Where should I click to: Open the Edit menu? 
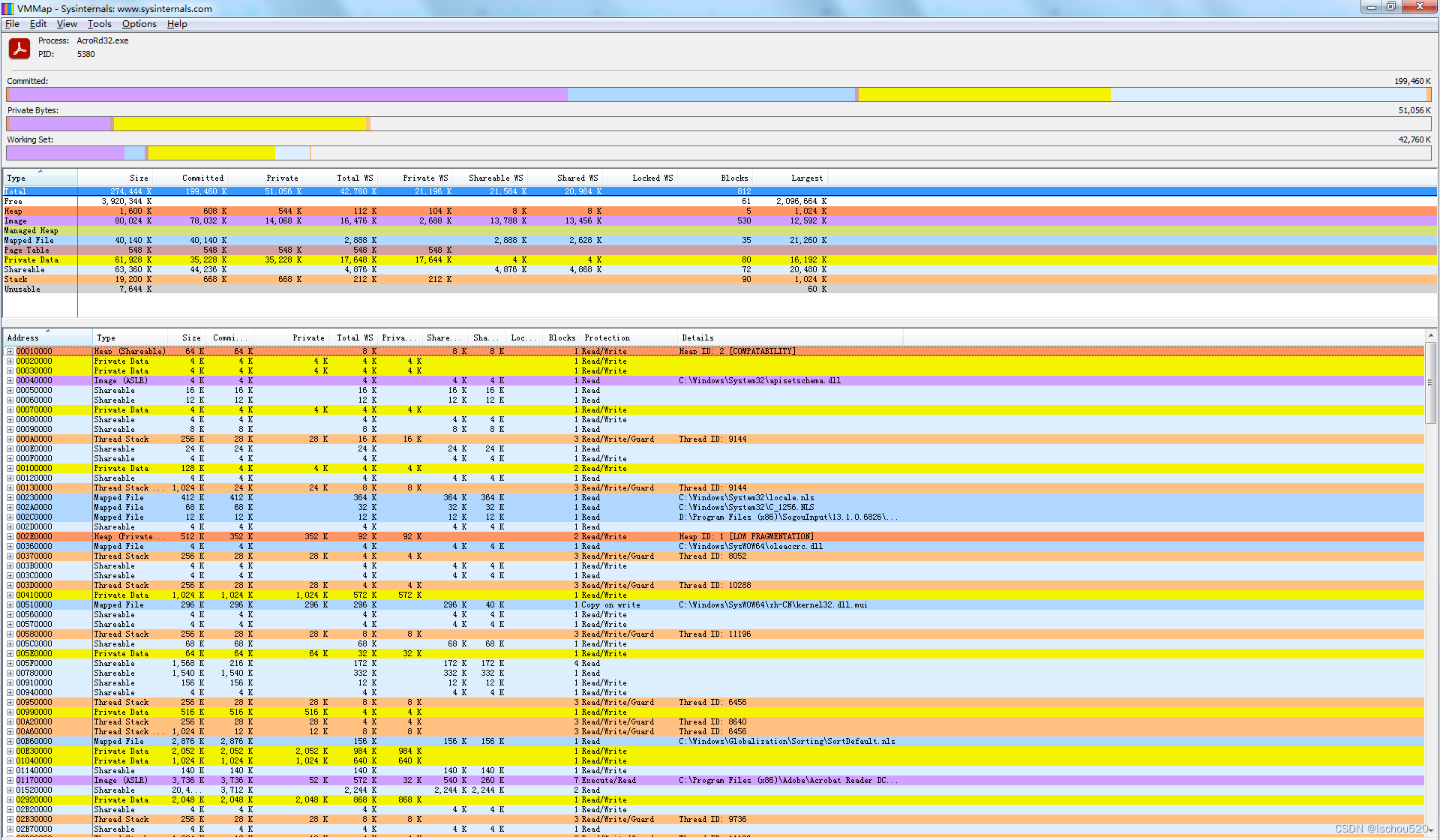pyautogui.click(x=37, y=24)
